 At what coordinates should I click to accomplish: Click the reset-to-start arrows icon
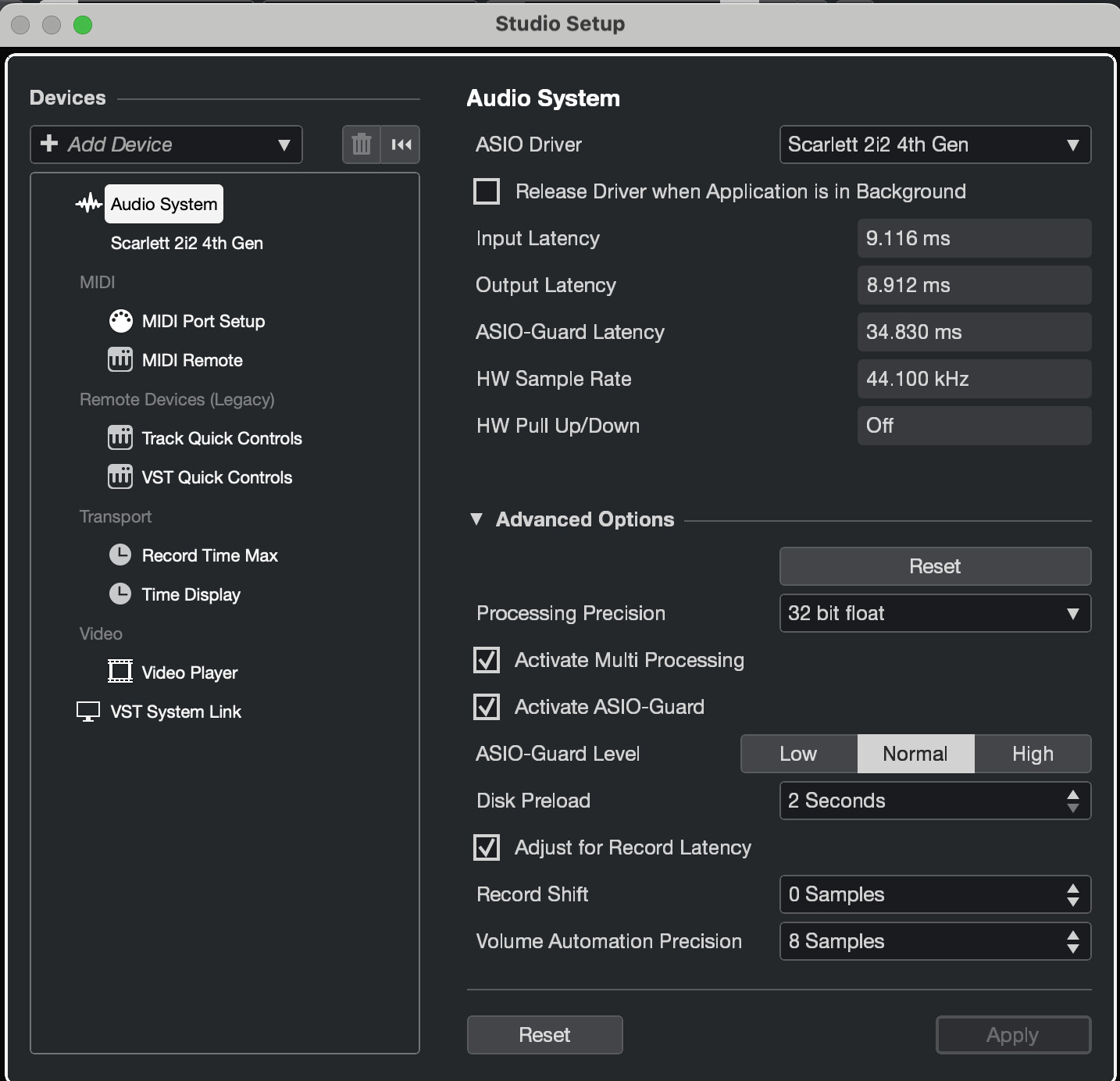tap(401, 144)
